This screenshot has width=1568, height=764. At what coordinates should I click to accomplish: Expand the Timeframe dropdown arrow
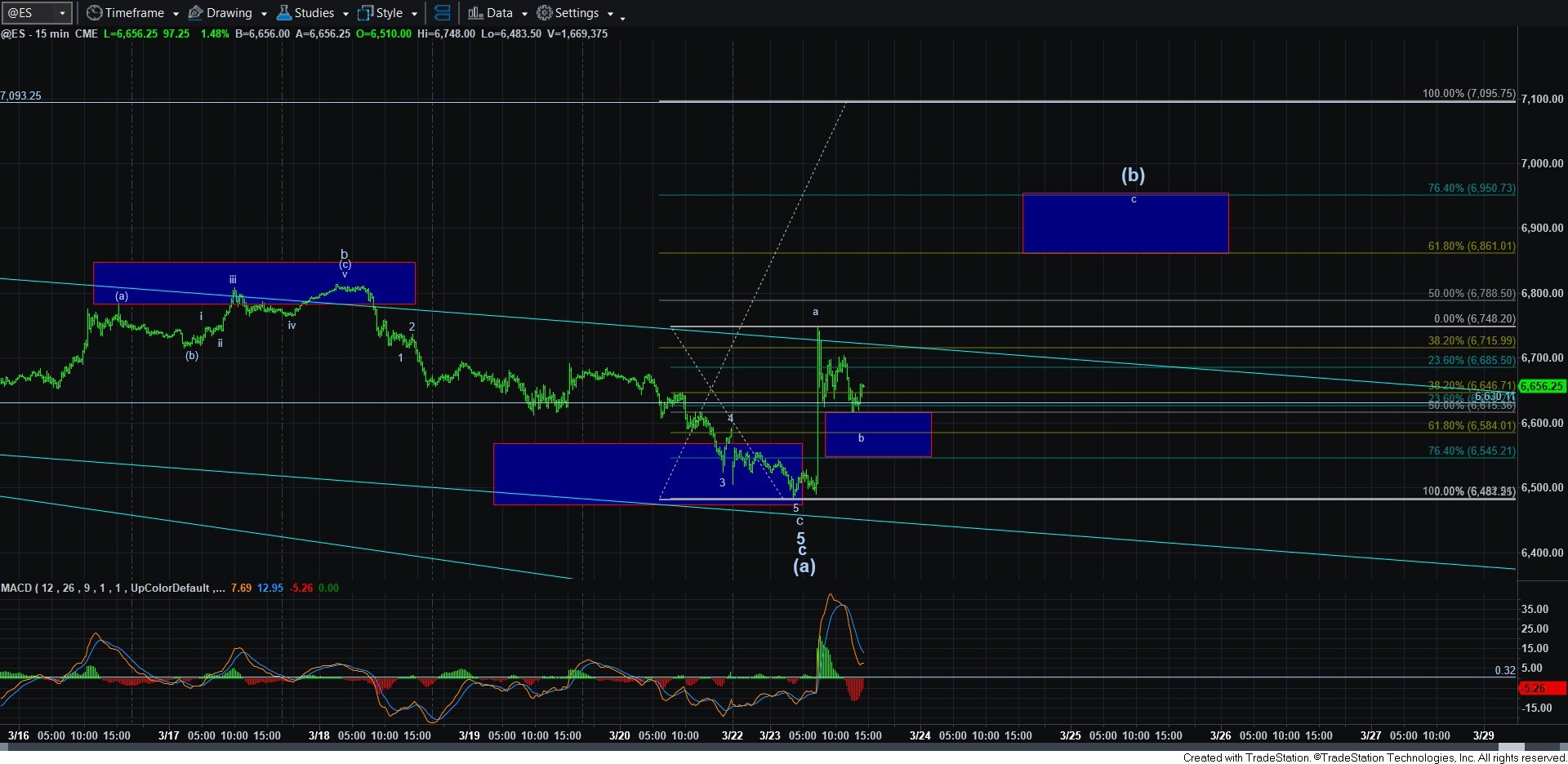pos(176,14)
